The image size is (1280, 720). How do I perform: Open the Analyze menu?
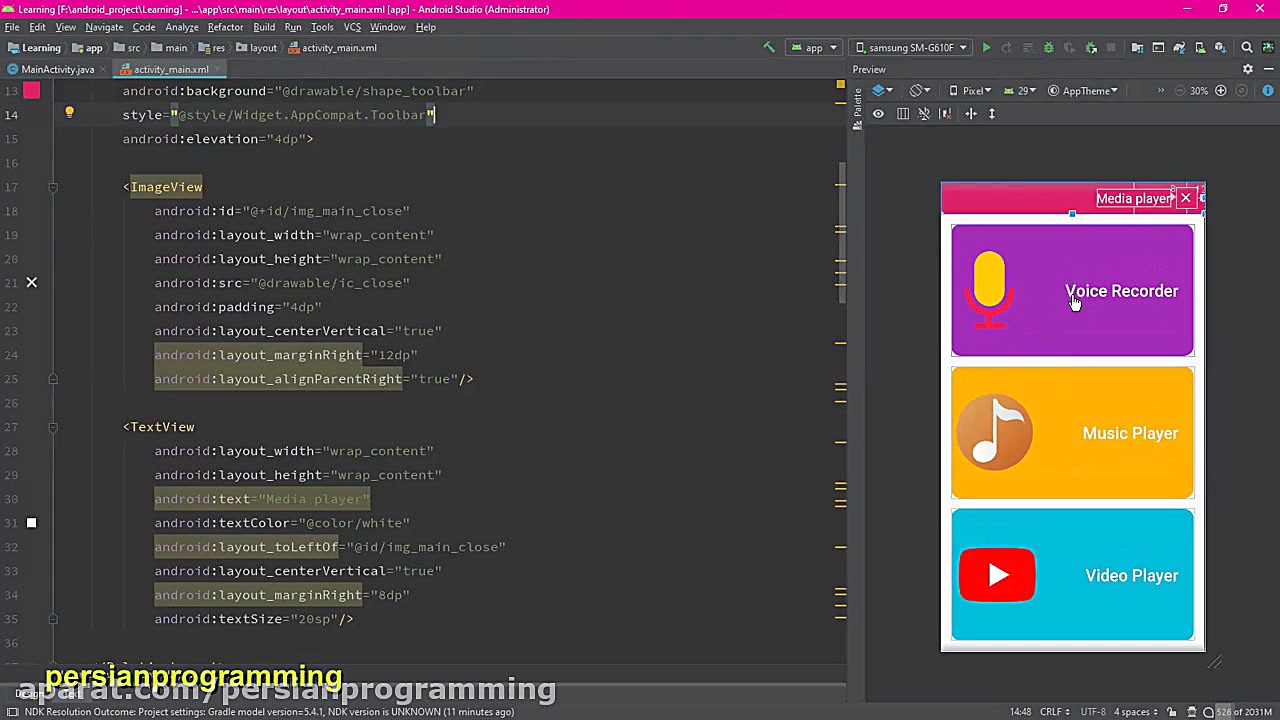click(182, 27)
